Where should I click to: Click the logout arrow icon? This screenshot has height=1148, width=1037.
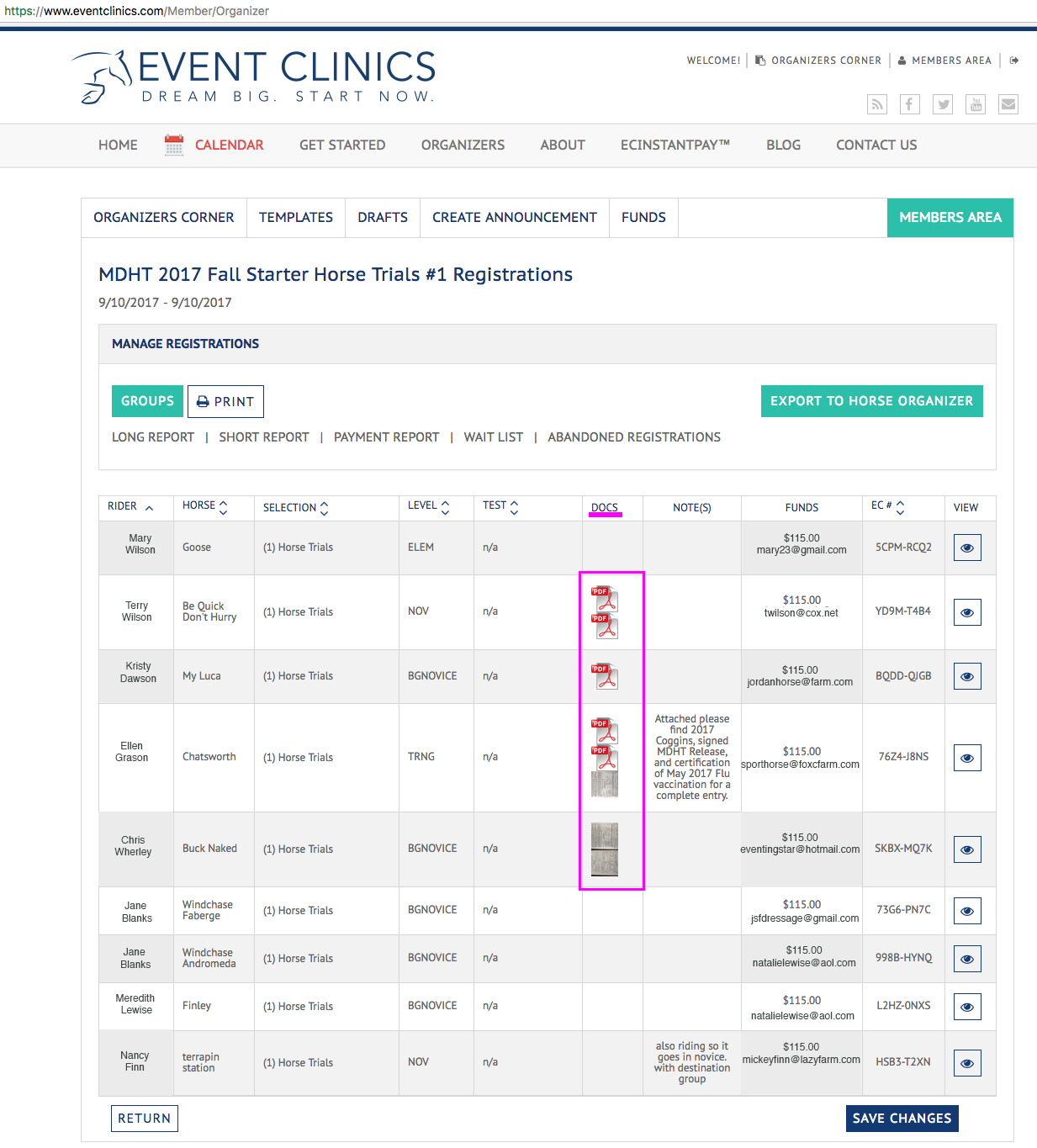tap(1014, 61)
